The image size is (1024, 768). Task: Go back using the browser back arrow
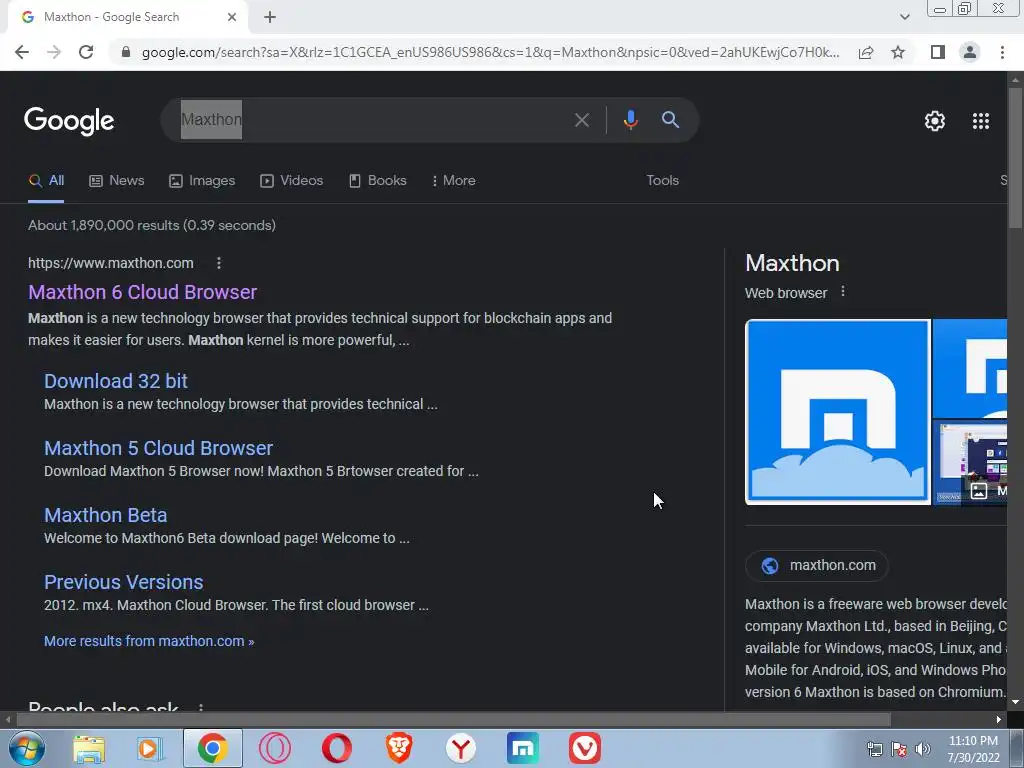(22, 52)
